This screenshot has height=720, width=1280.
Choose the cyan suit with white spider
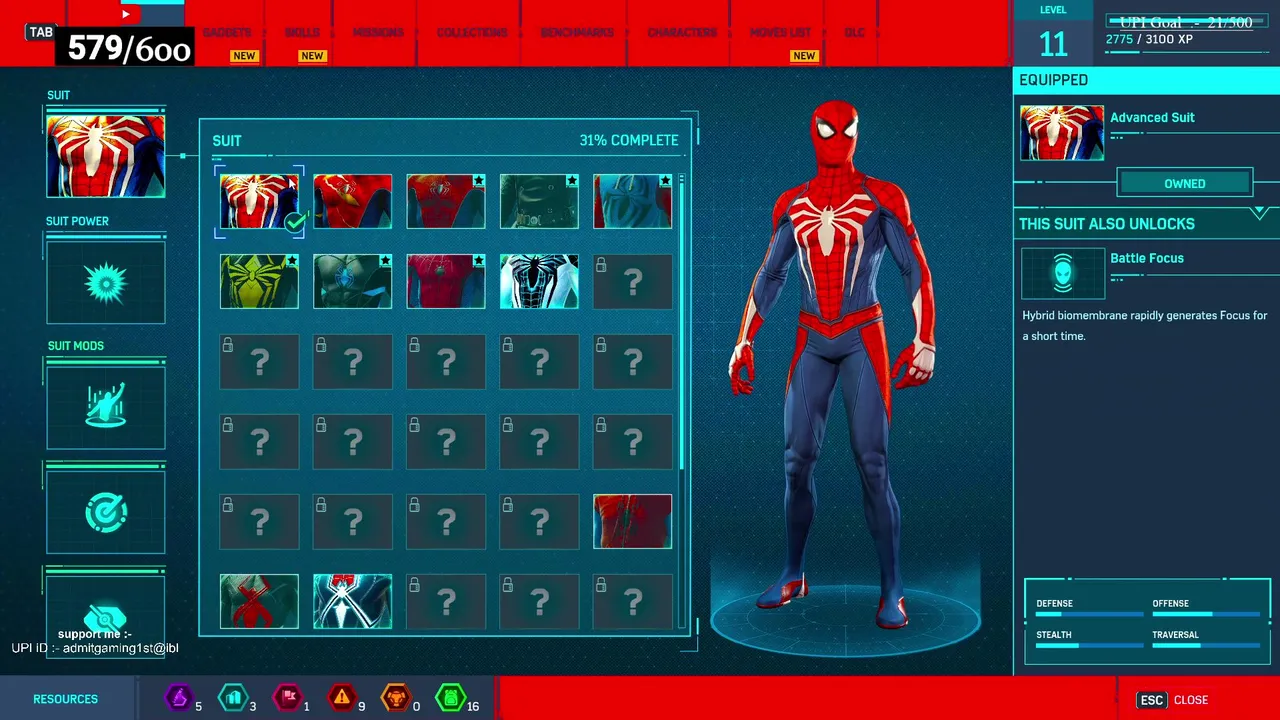[352, 601]
